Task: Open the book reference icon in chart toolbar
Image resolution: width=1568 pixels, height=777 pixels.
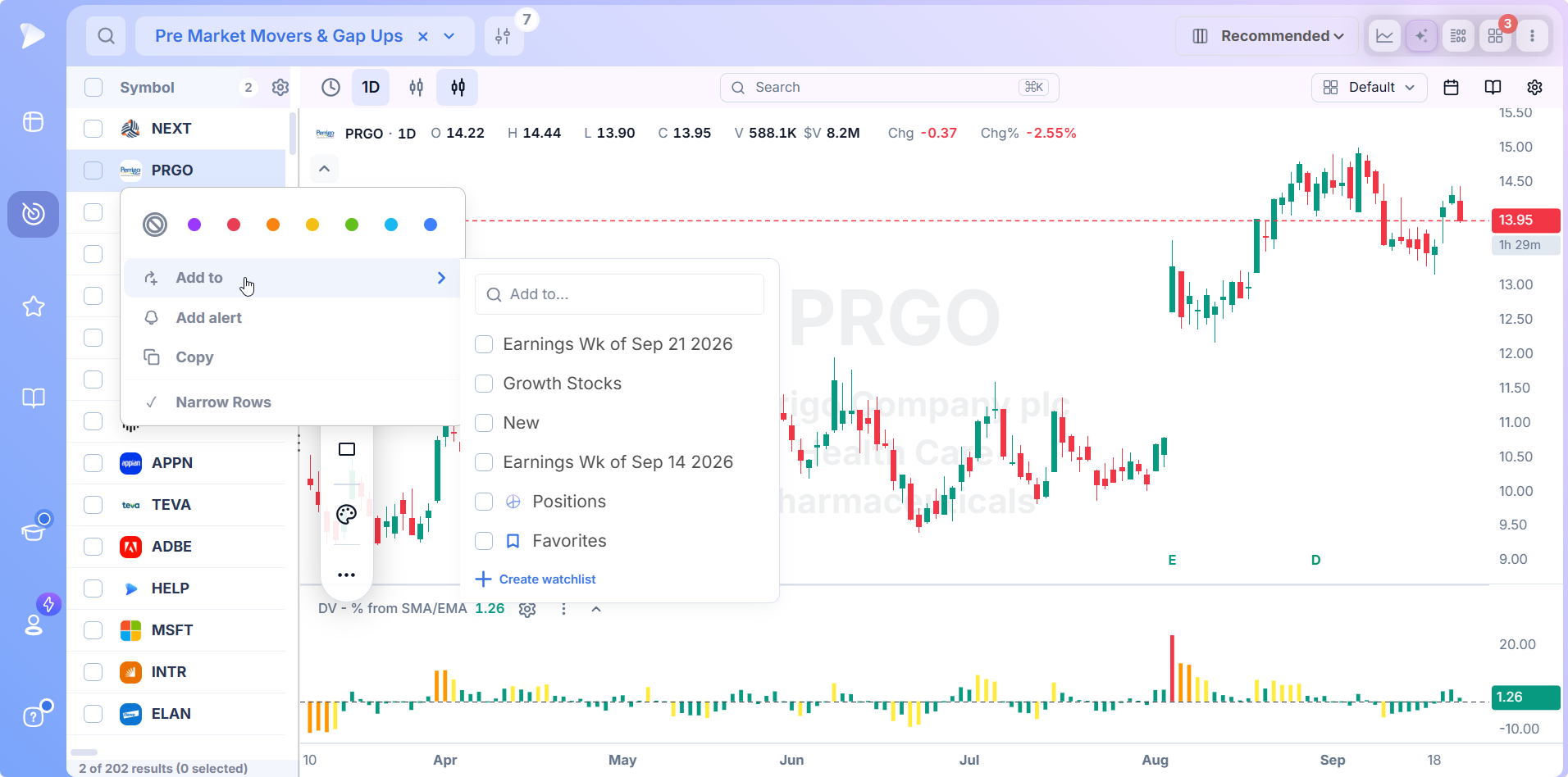Action: click(1493, 88)
